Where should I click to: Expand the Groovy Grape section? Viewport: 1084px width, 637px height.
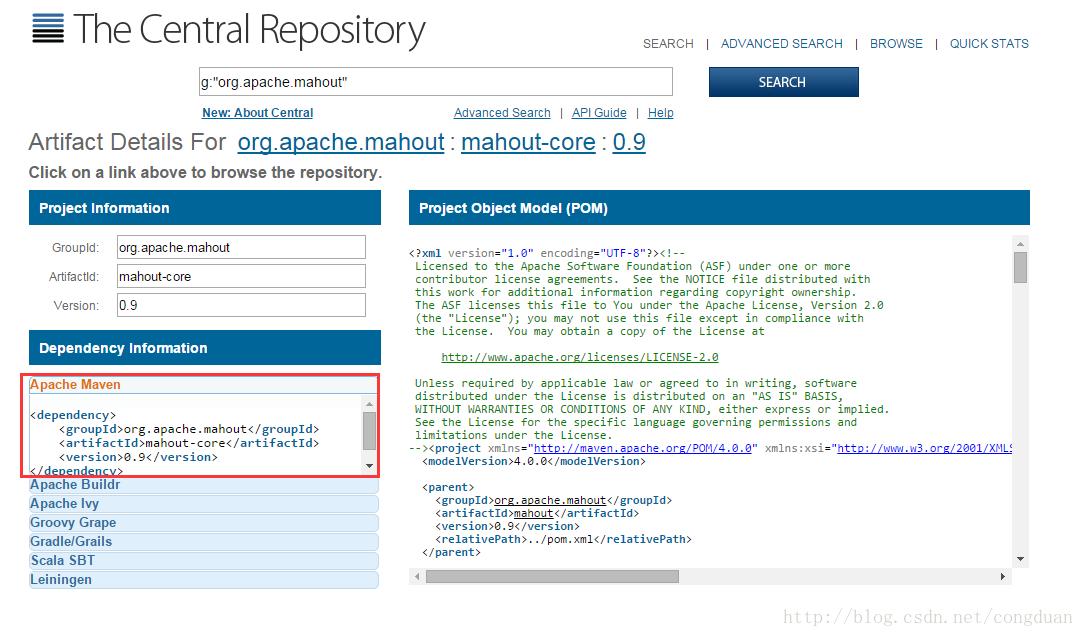coord(203,523)
